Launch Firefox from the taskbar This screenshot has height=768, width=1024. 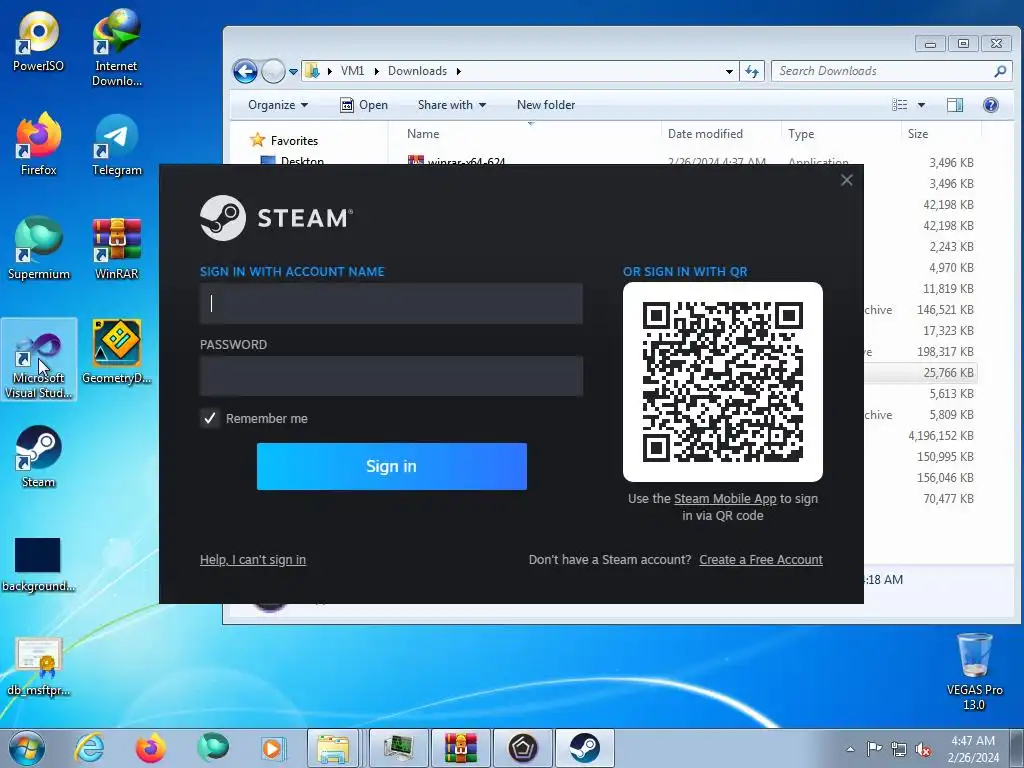(x=150, y=748)
